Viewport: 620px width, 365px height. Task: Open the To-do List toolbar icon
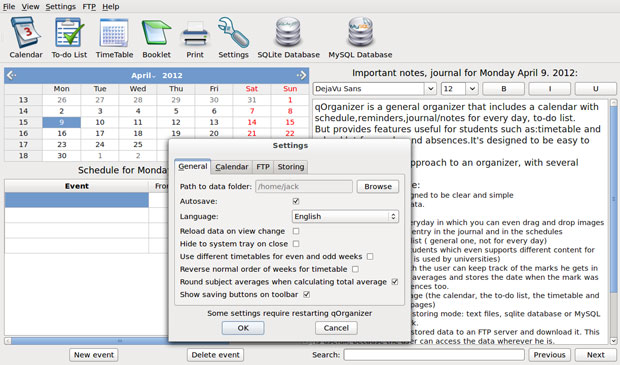pos(69,38)
